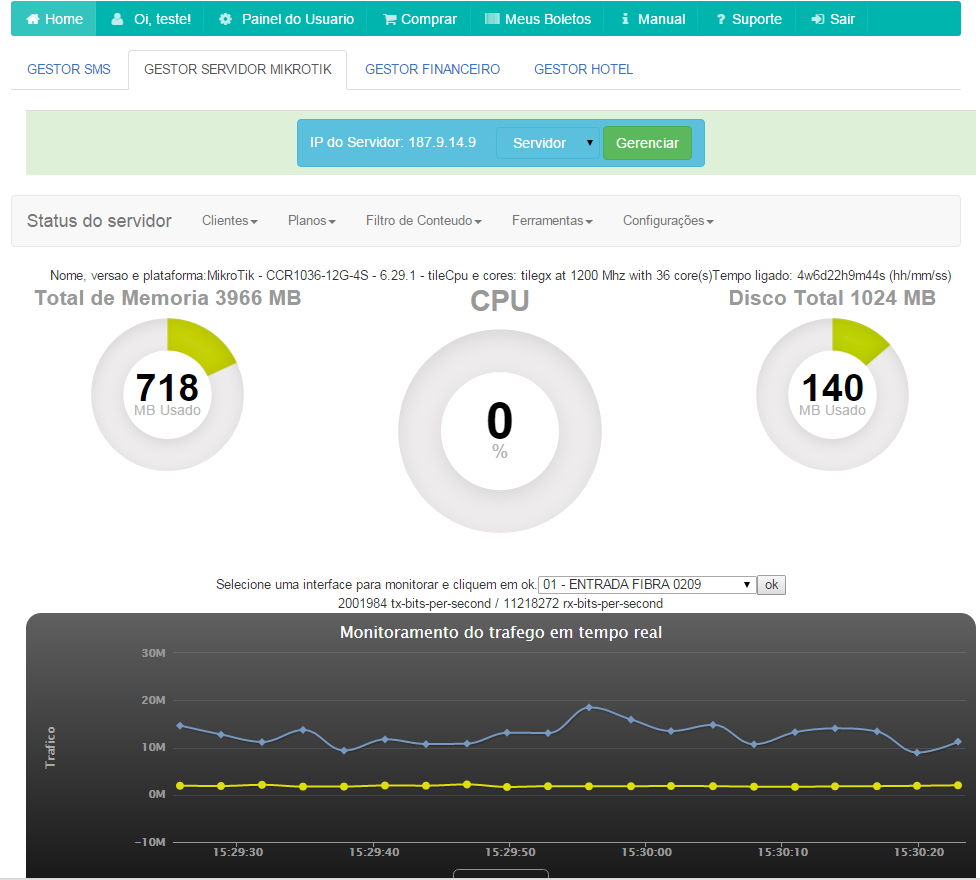This screenshot has height=880, width=980.
Task: Open the Manual page
Action: 653,19
